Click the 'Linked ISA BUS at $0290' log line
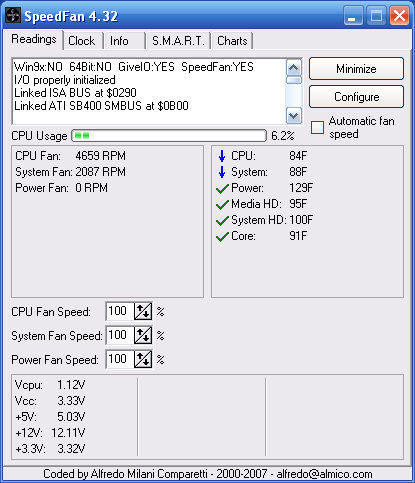Image resolution: width=415 pixels, height=483 pixels. [x=75, y=93]
